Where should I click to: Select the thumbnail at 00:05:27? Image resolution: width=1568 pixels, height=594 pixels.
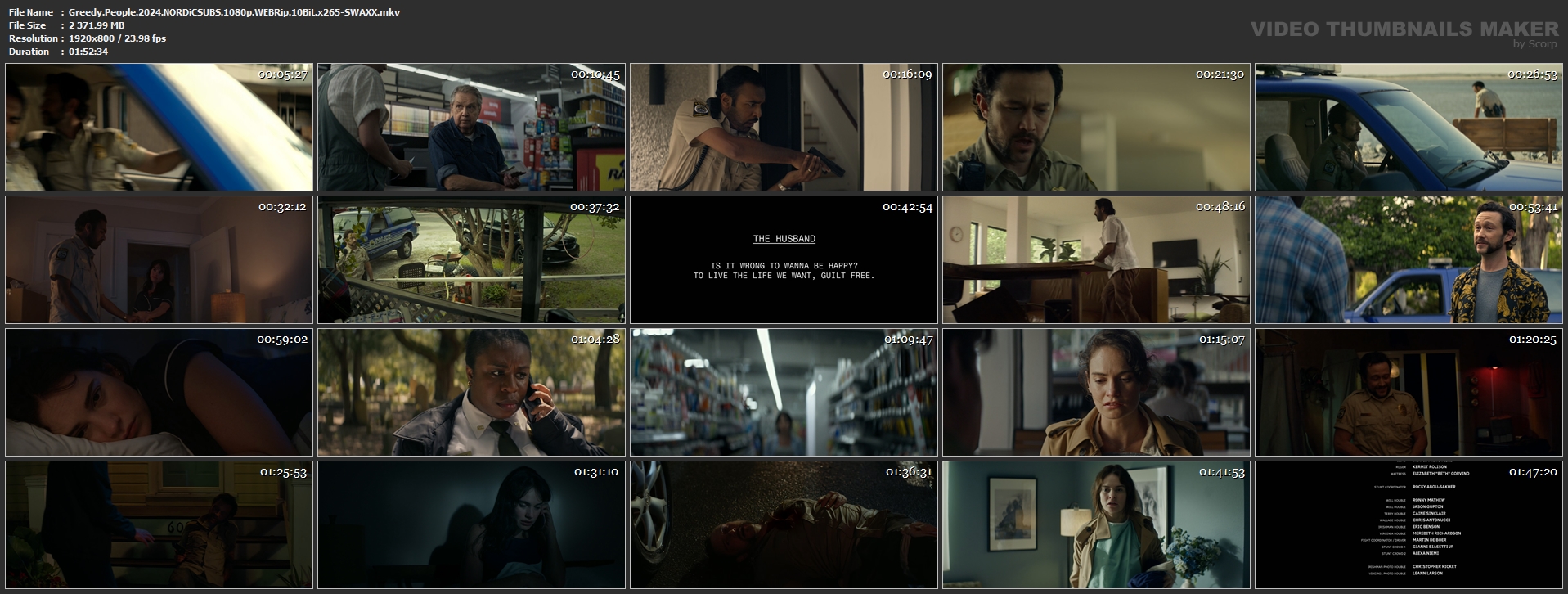pos(159,128)
